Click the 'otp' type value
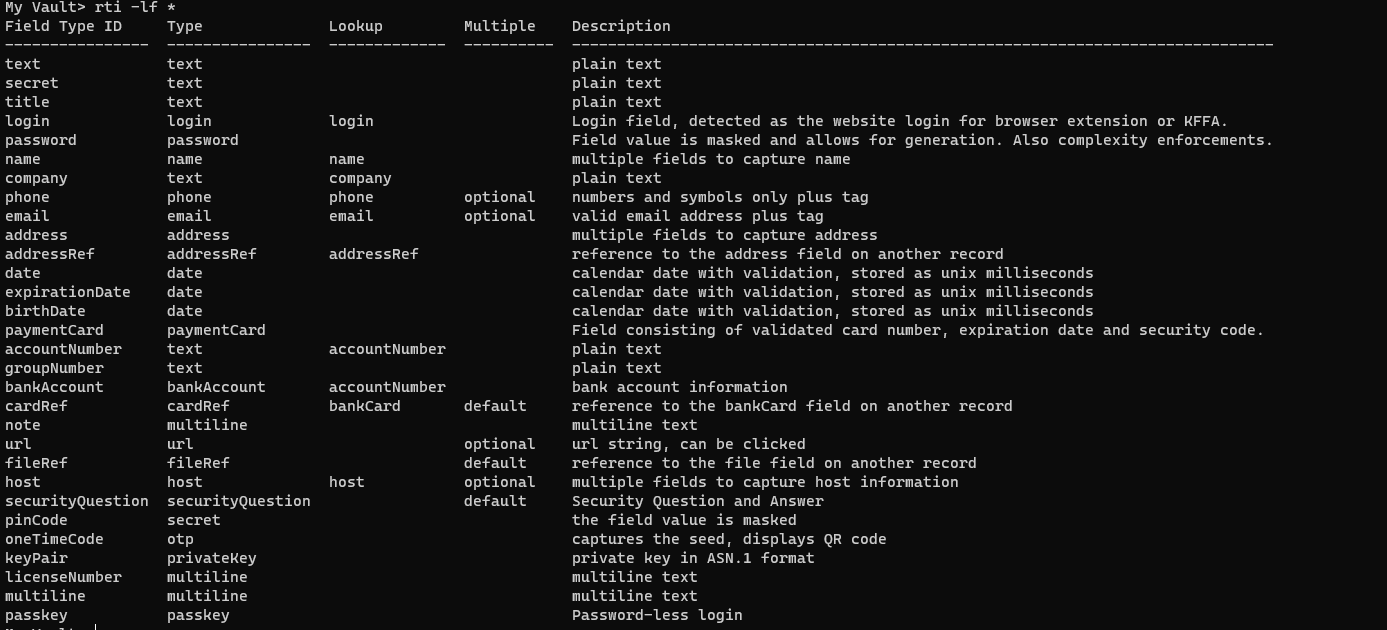Screen dimensions: 1387x630 [x=180, y=539]
